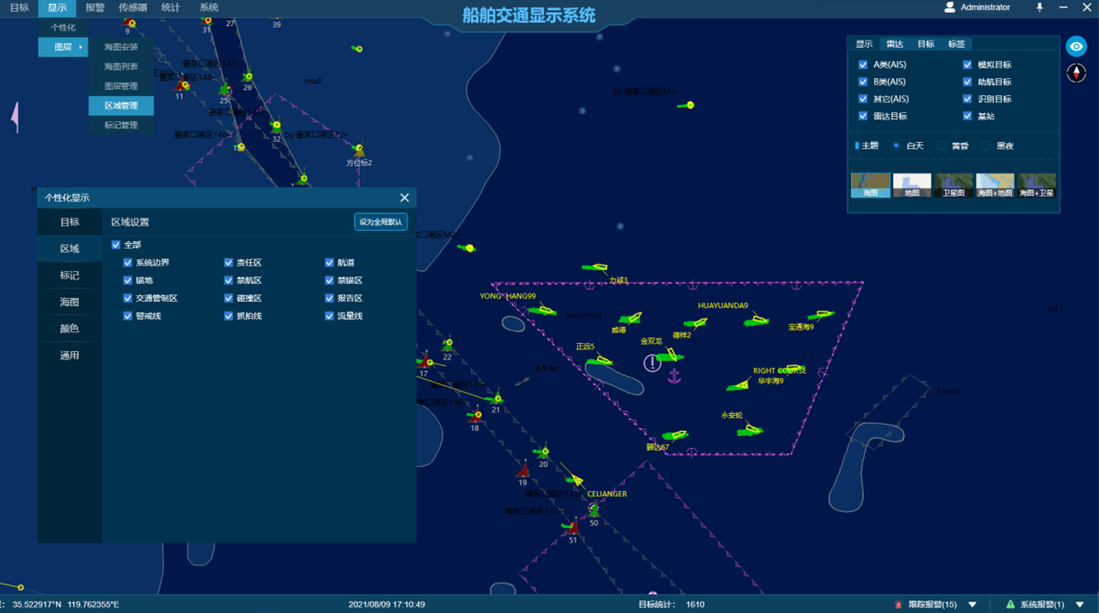Uncheck the 锚地 checkbox
This screenshot has width=1099, height=613.
click(x=128, y=281)
